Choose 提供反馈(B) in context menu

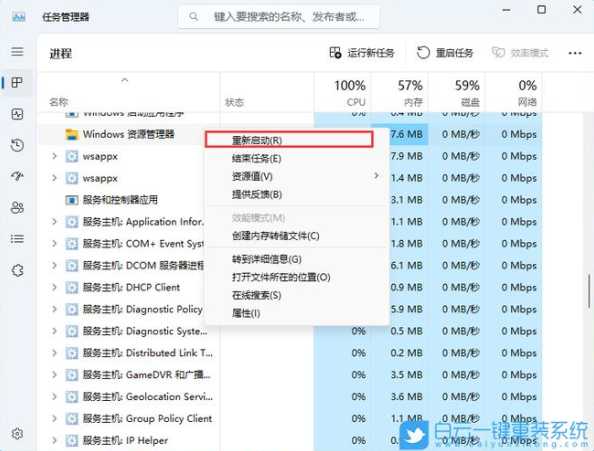[x=297, y=194]
